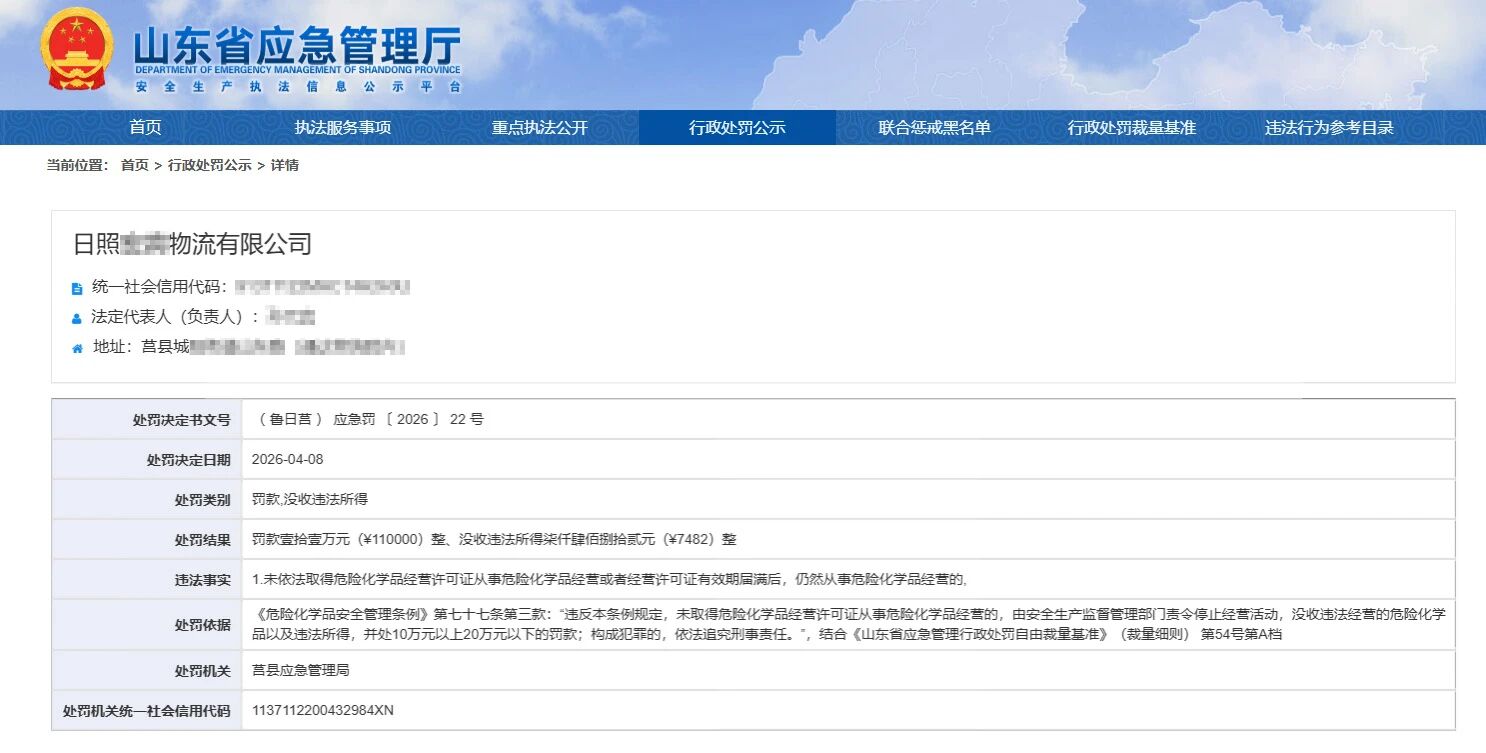Image resolution: width=1486 pixels, height=753 pixels.
Task: Click the 行政处罚公示 breadcrumb link
Action: tap(209, 166)
